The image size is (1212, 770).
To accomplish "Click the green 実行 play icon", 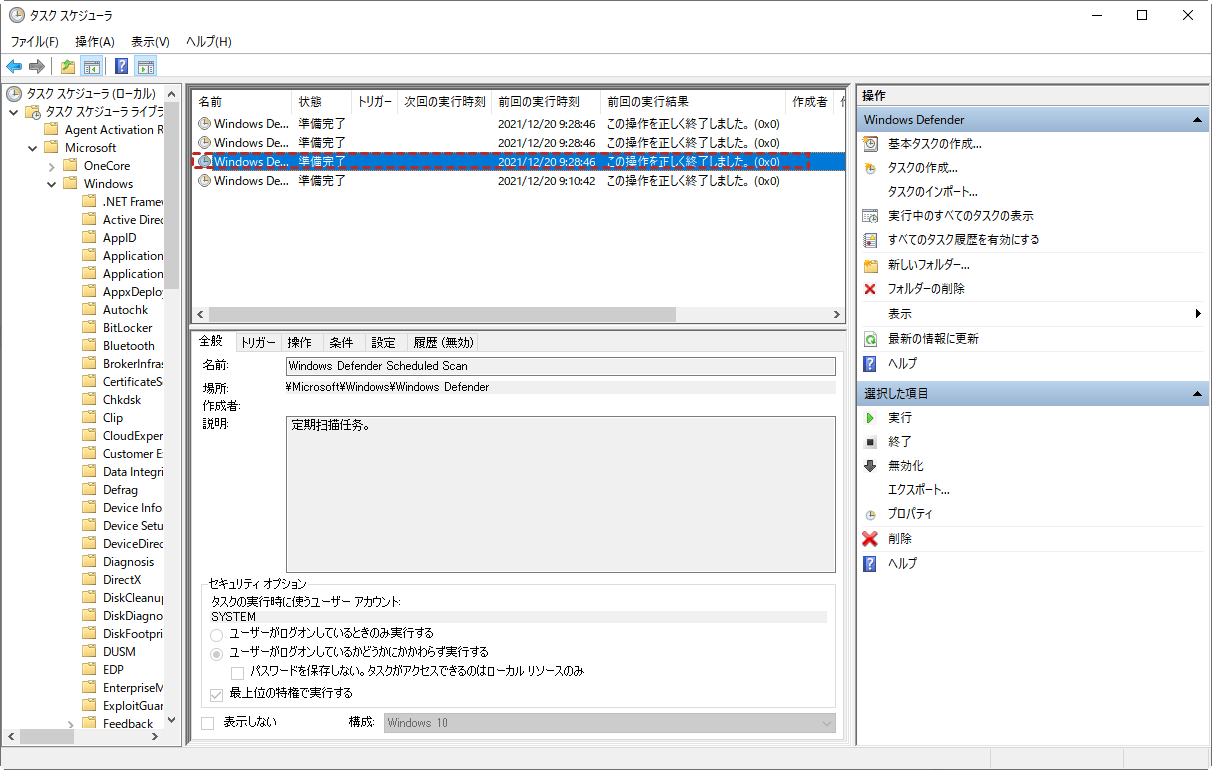I will [870, 418].
